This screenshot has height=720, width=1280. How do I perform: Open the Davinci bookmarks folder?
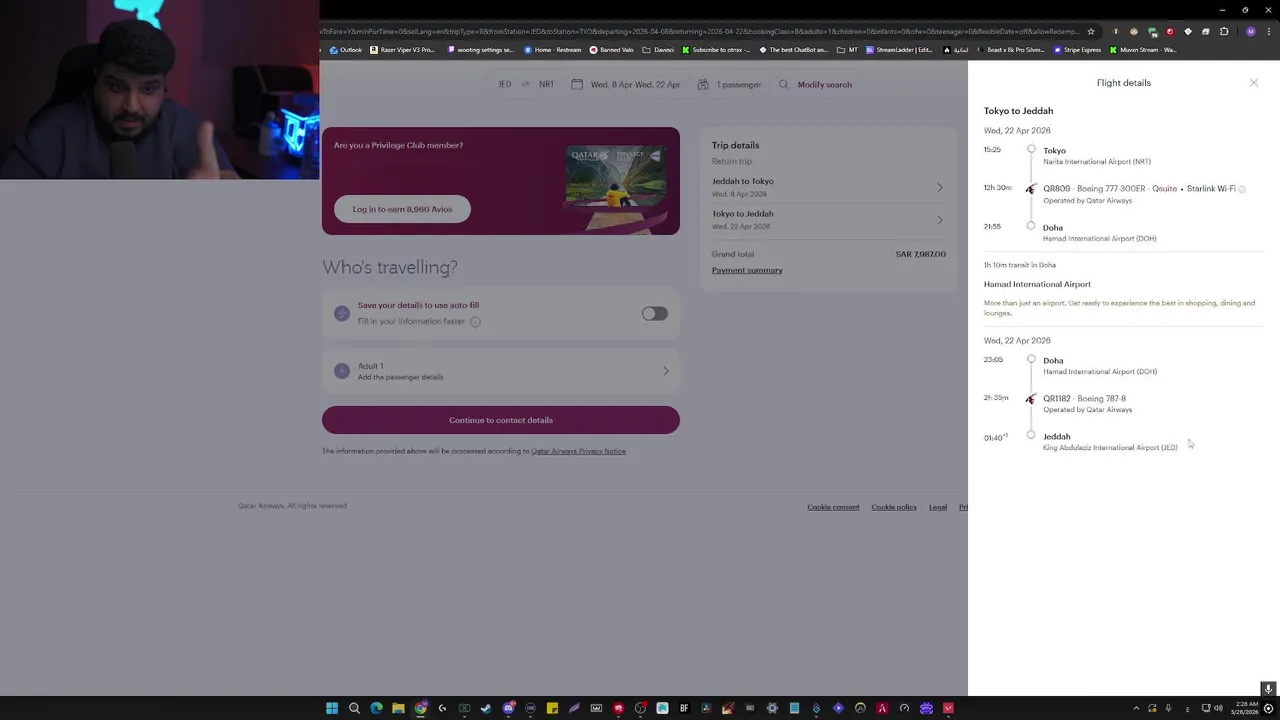(659, 50)
